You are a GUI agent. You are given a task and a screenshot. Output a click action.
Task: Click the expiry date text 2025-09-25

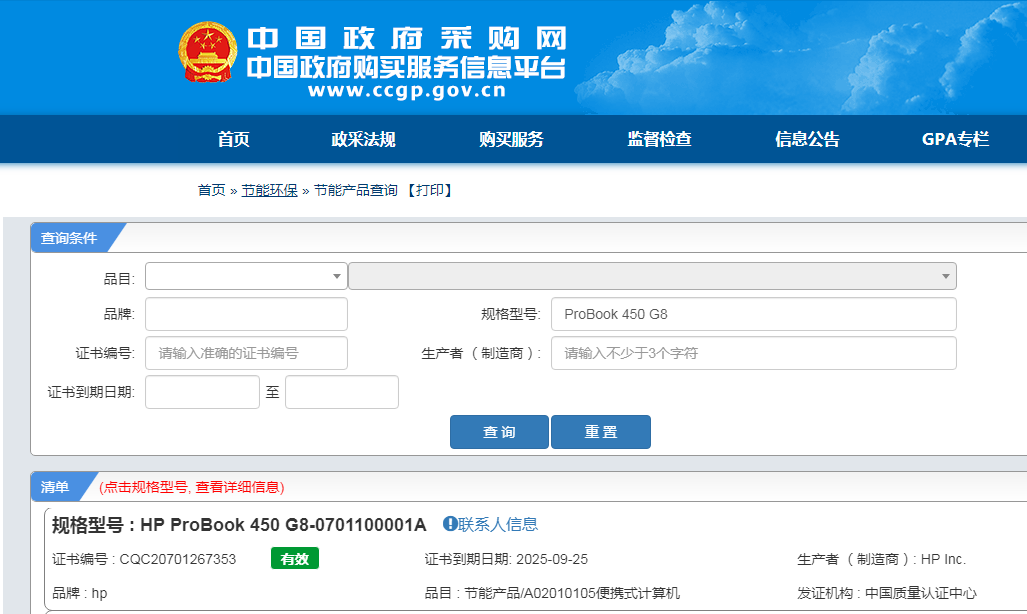coord(552,559)
